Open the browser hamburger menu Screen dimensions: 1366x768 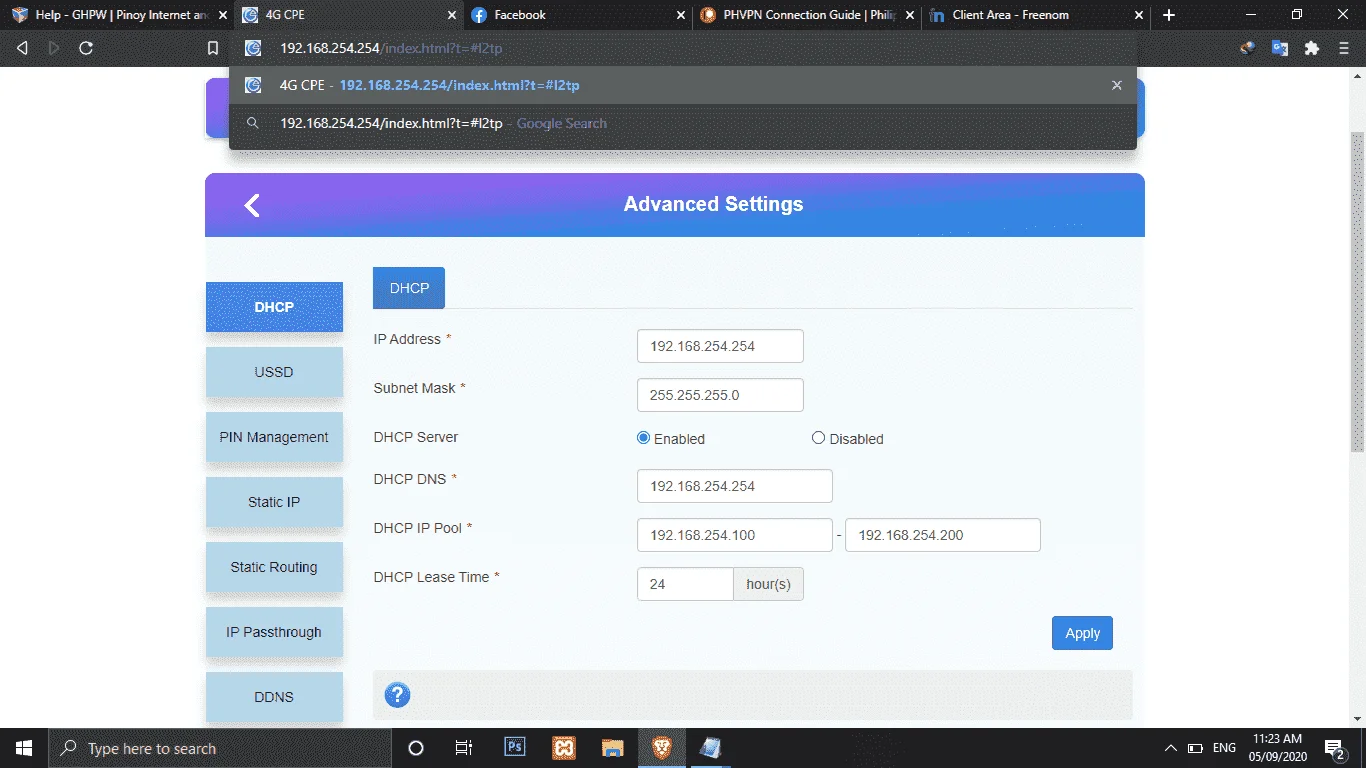click(x=1344, y=48)
